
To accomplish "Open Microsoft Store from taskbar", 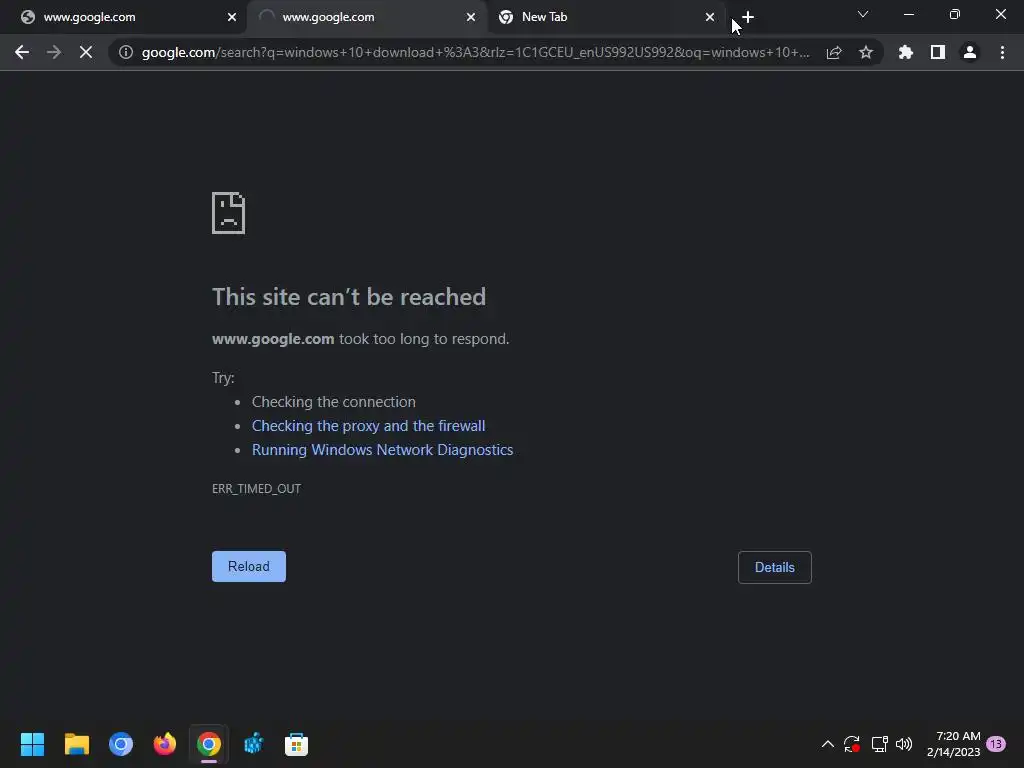I will coord(296,744).
